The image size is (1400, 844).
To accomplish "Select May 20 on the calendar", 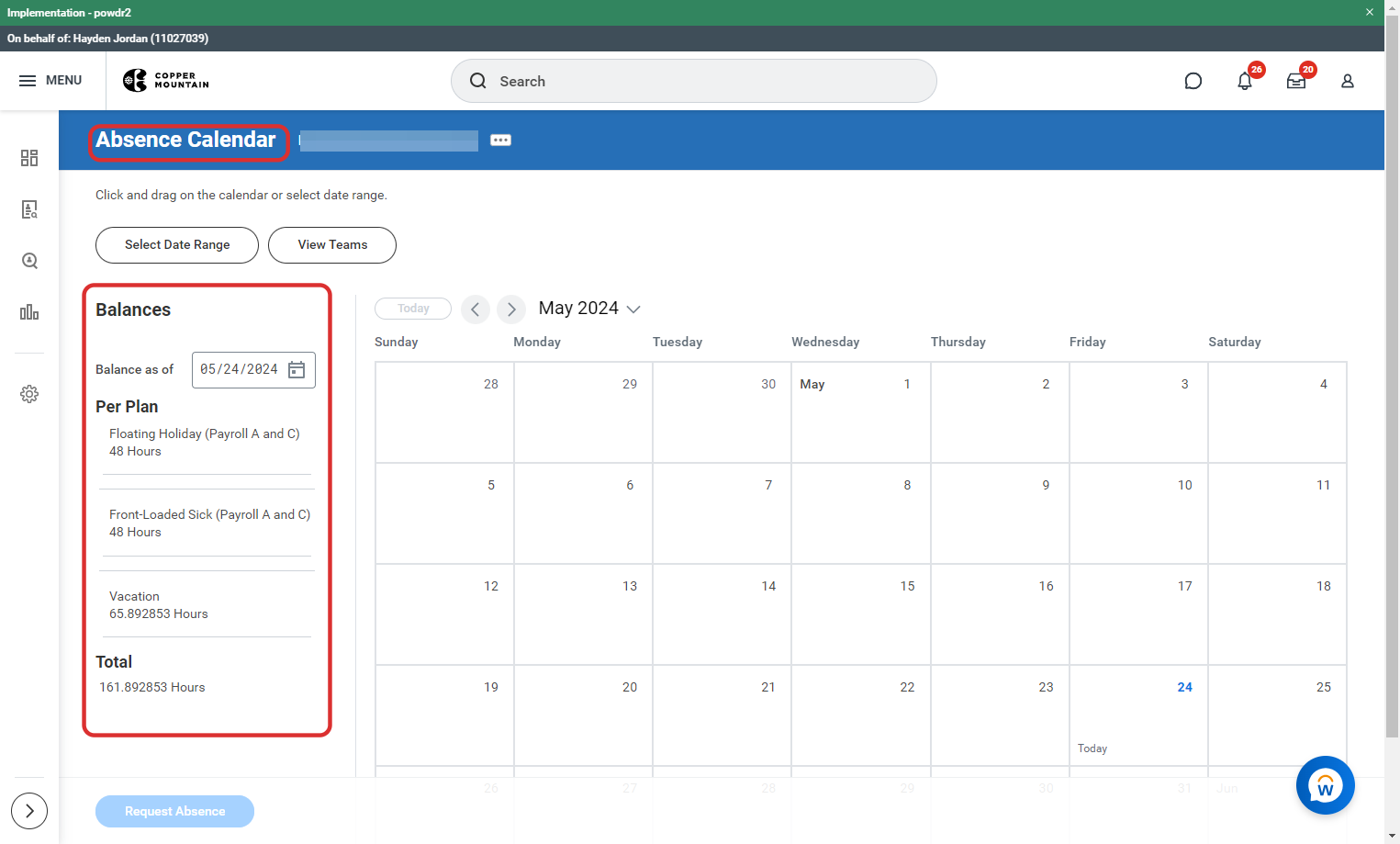I will coord(583,715).
